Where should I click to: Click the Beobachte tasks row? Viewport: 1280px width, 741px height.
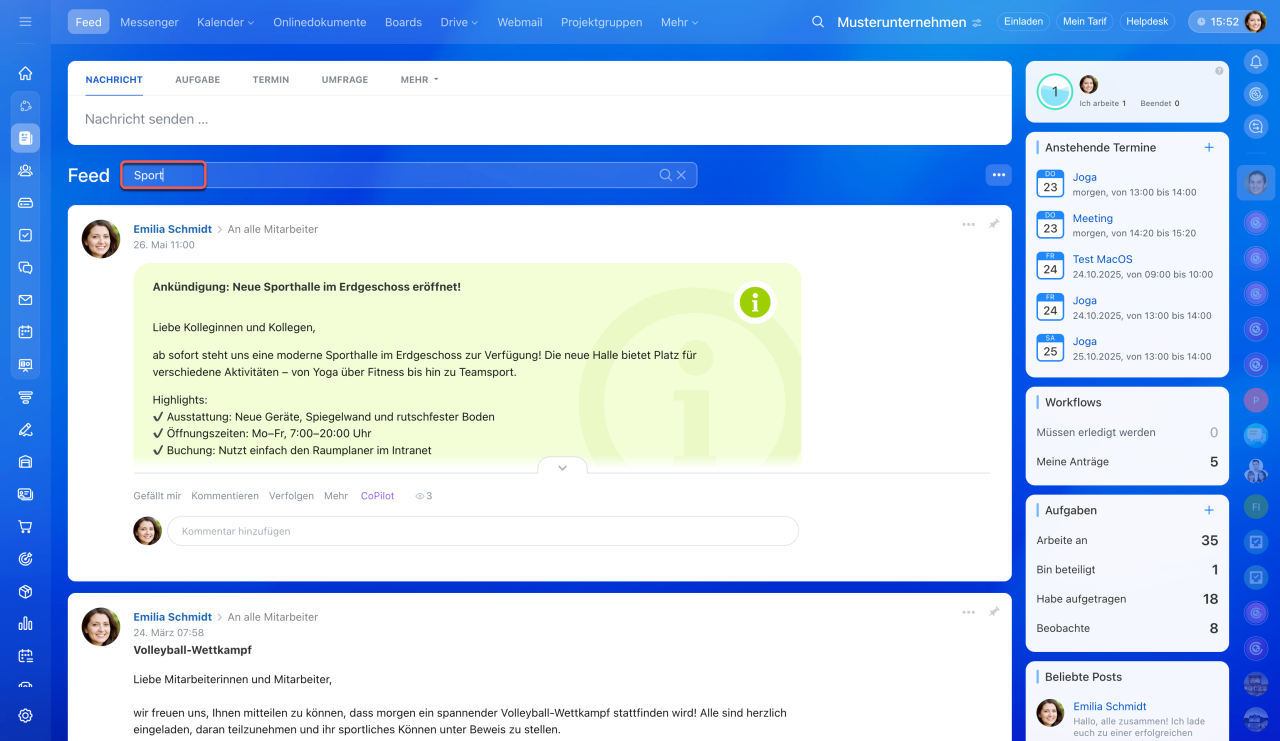tap(1127, 628)
